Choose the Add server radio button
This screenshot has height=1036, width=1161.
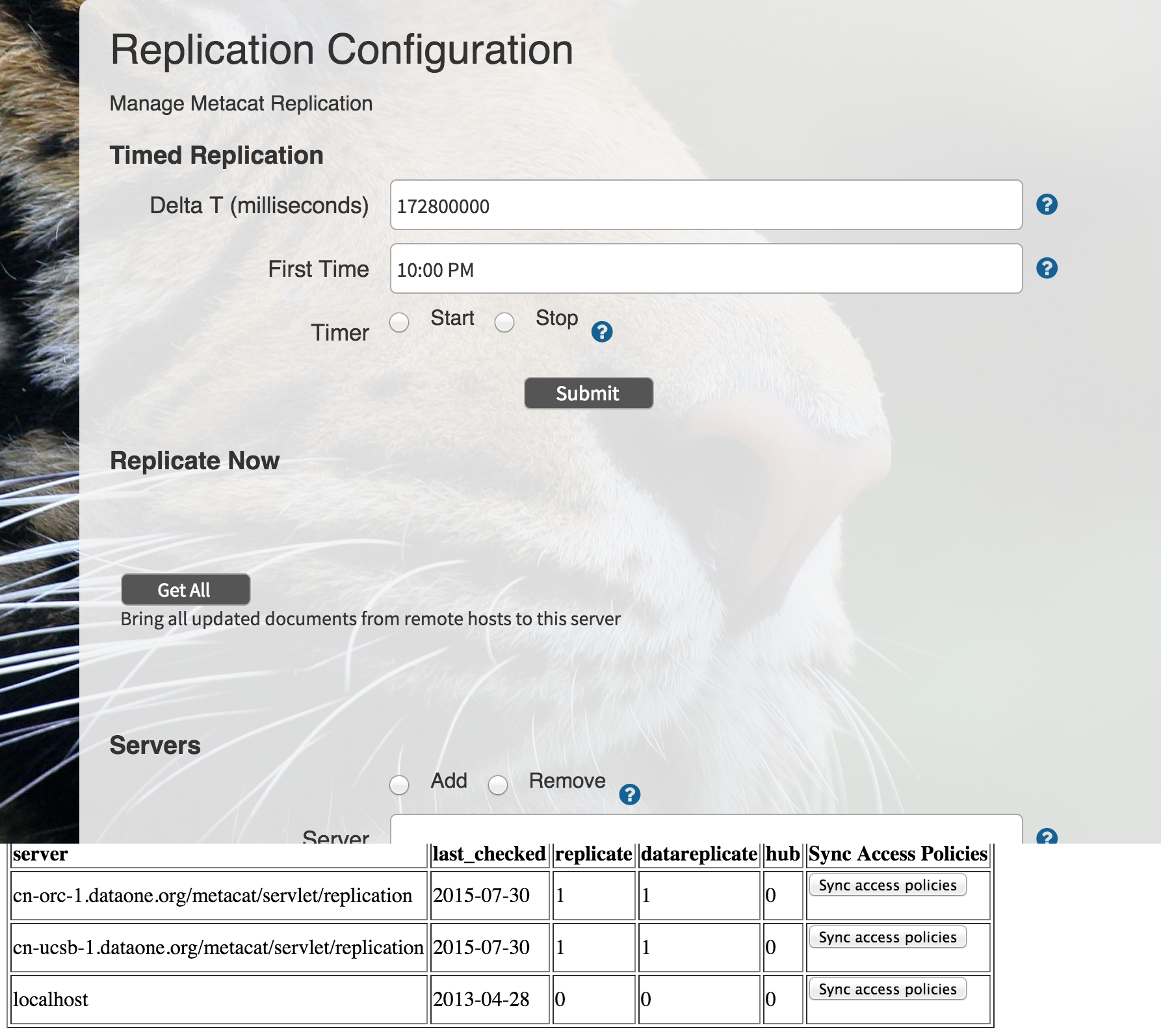(399, 785)
